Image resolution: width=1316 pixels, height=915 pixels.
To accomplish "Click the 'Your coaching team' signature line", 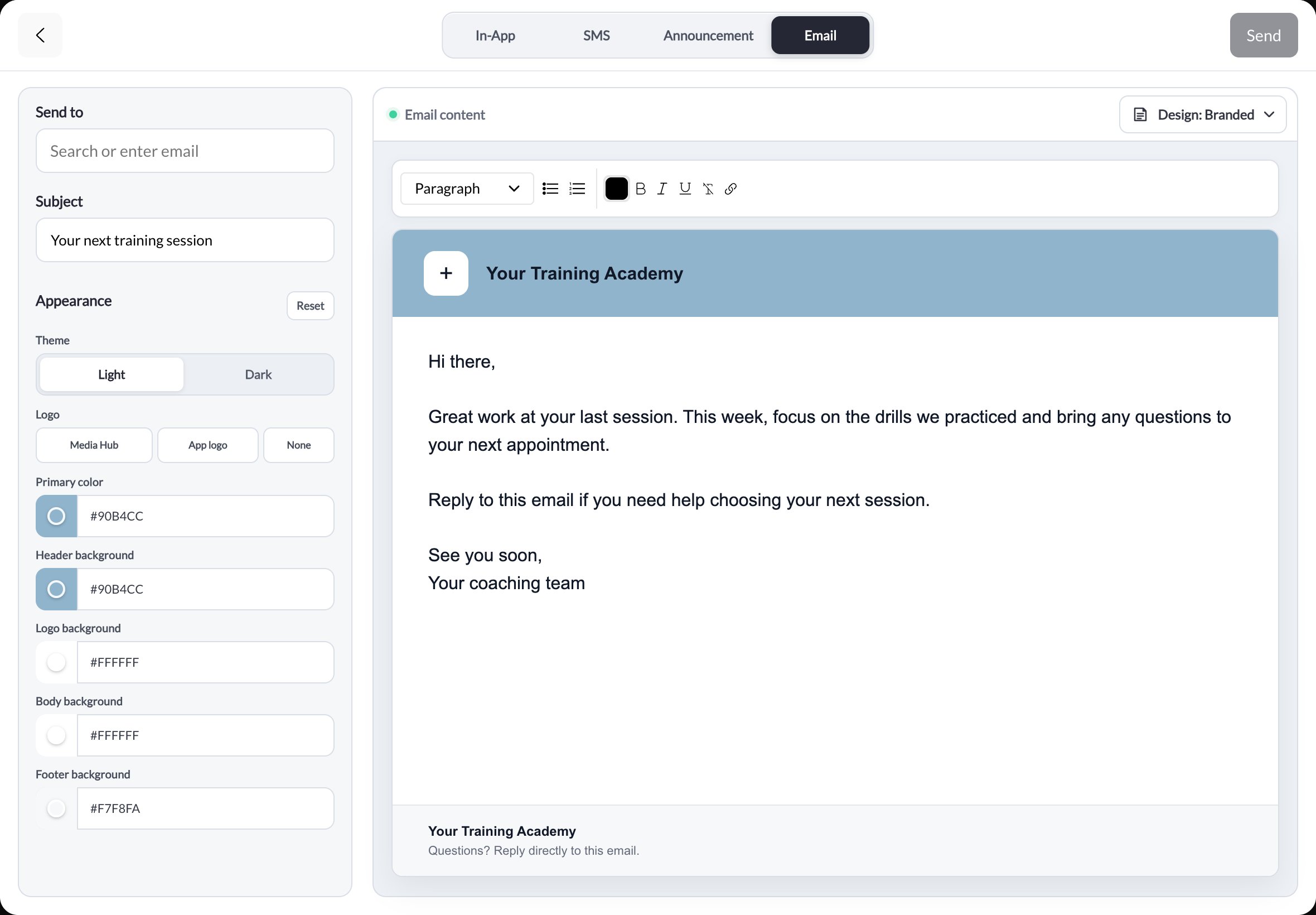I will click(506, 583).
